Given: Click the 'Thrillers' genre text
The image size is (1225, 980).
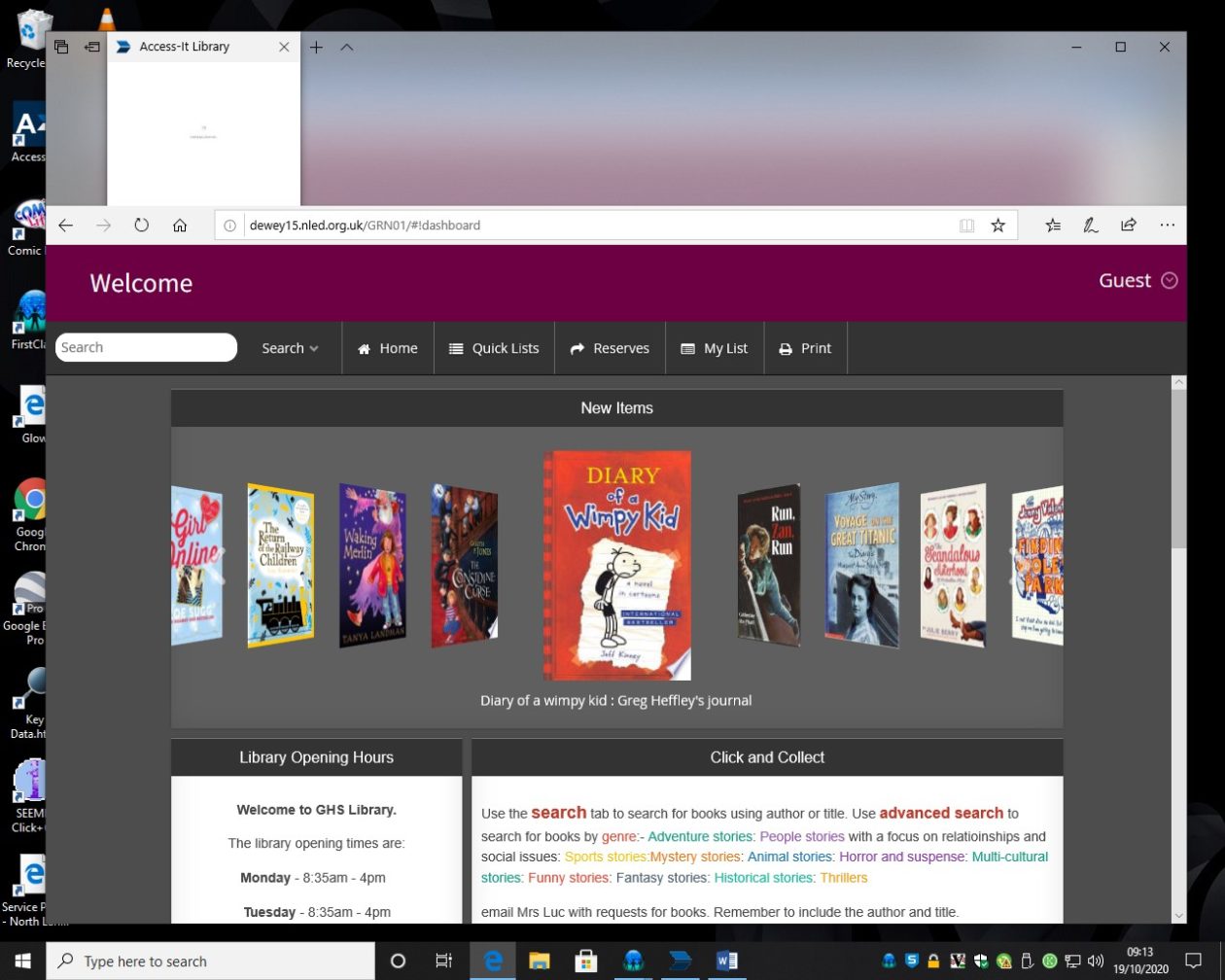Looking at the screenshot, I should coord(844,877).
